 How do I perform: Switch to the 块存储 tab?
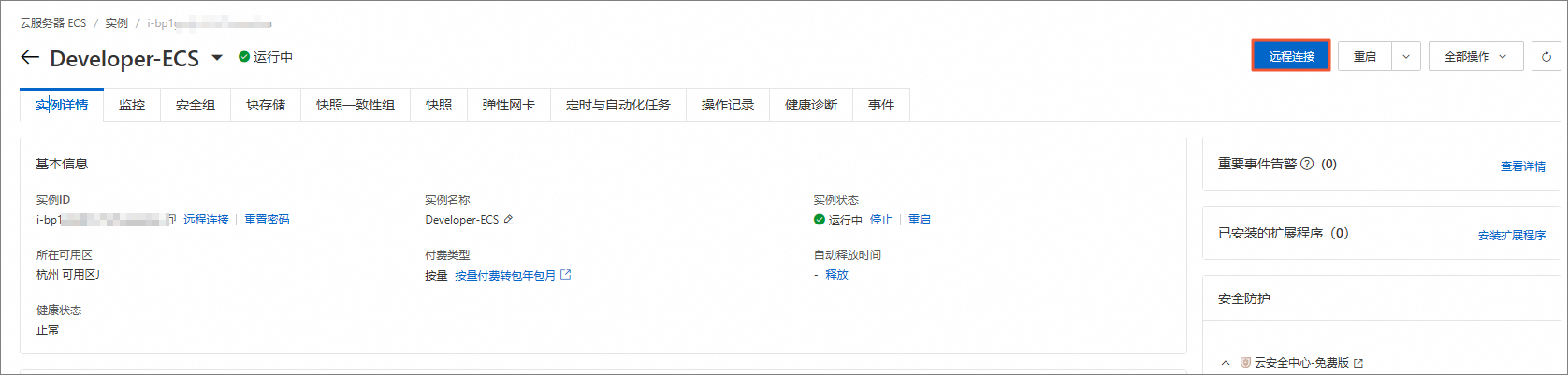[x=266, y=105]
